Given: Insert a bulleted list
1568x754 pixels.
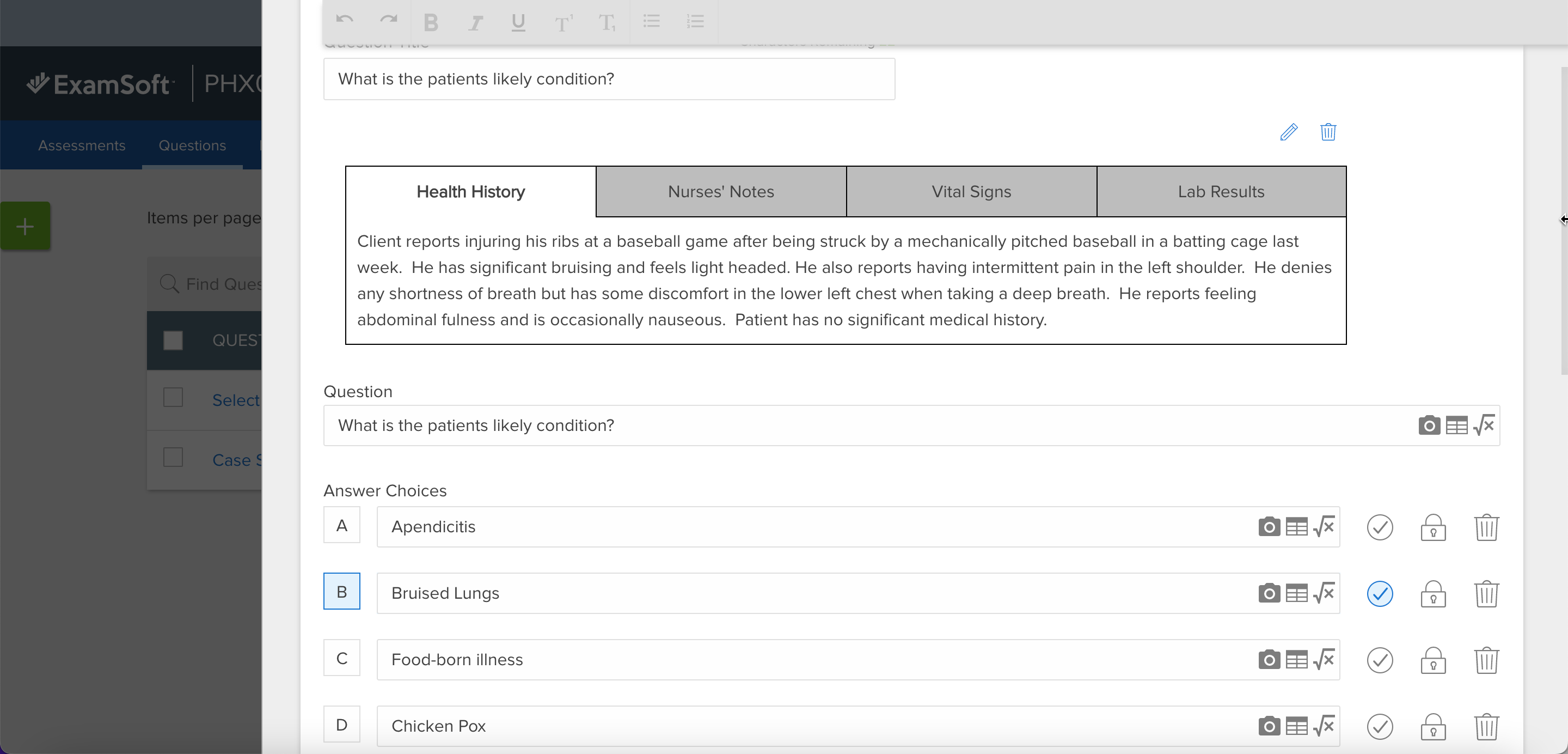Looking at the screenshot, I should pos(651,21).
